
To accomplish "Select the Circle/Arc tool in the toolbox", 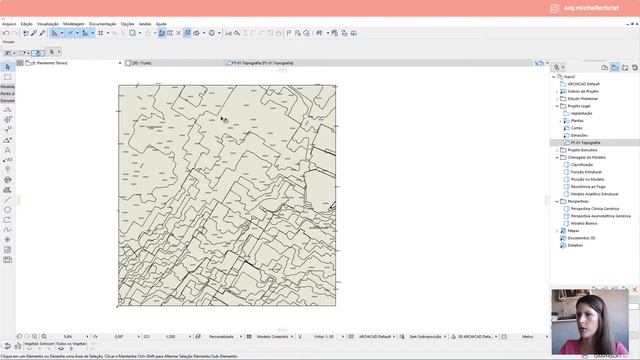I will [x=7, y=210].
